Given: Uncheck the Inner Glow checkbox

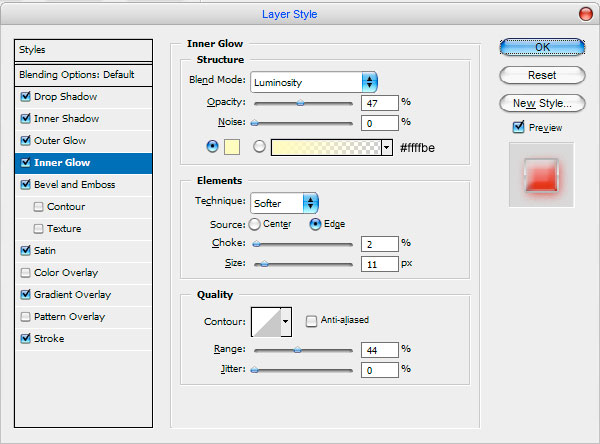Looking at the screenshot, I should (26, 162).
